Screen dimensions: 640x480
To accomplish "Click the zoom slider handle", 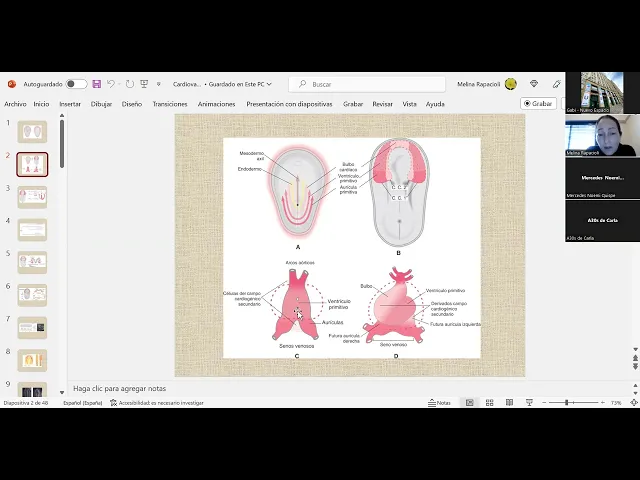I will 567,403.
